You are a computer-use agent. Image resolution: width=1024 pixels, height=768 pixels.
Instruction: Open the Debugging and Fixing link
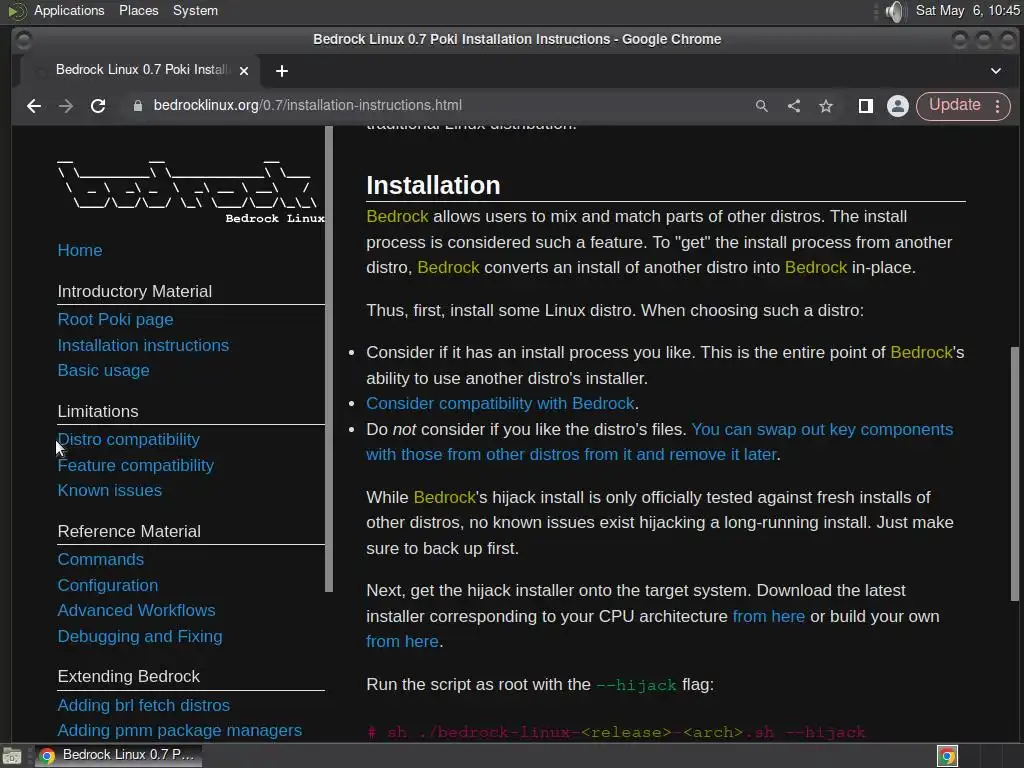[x=140, y=636]
